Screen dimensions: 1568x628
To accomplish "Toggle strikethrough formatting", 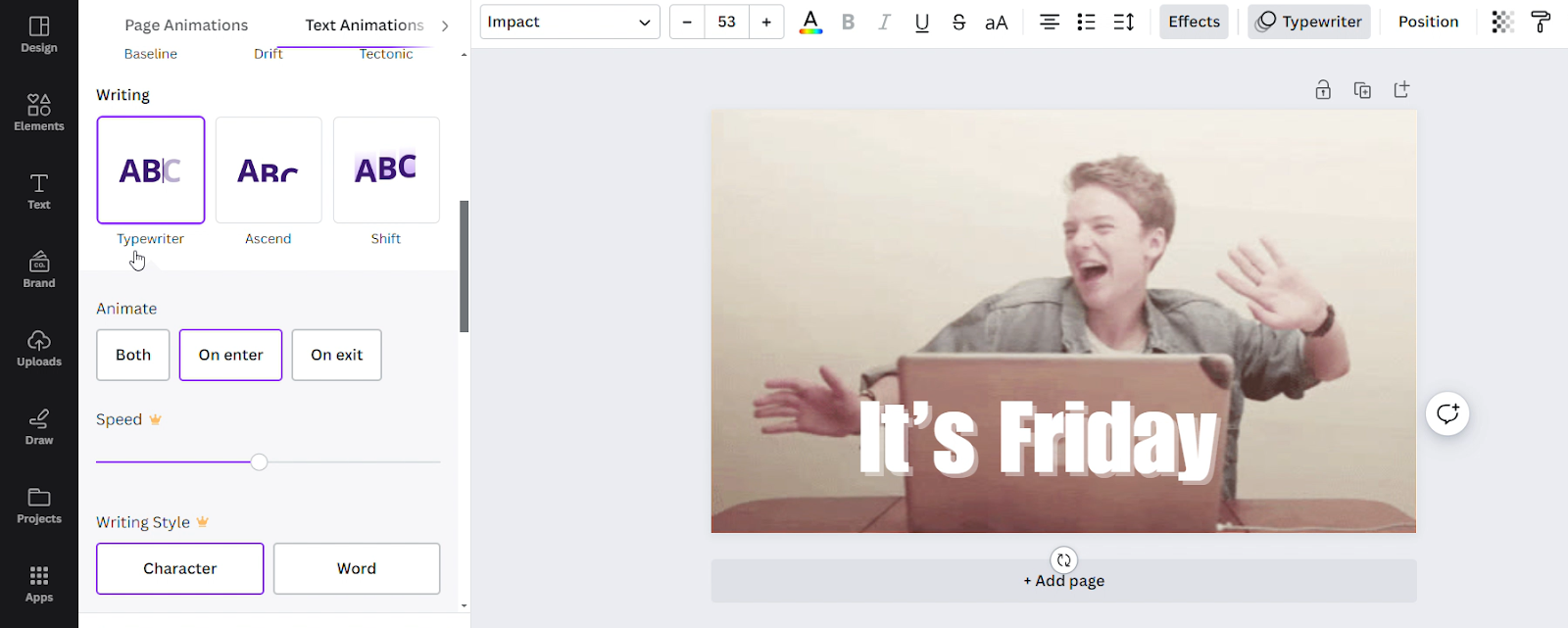I will tap(959, 22).
